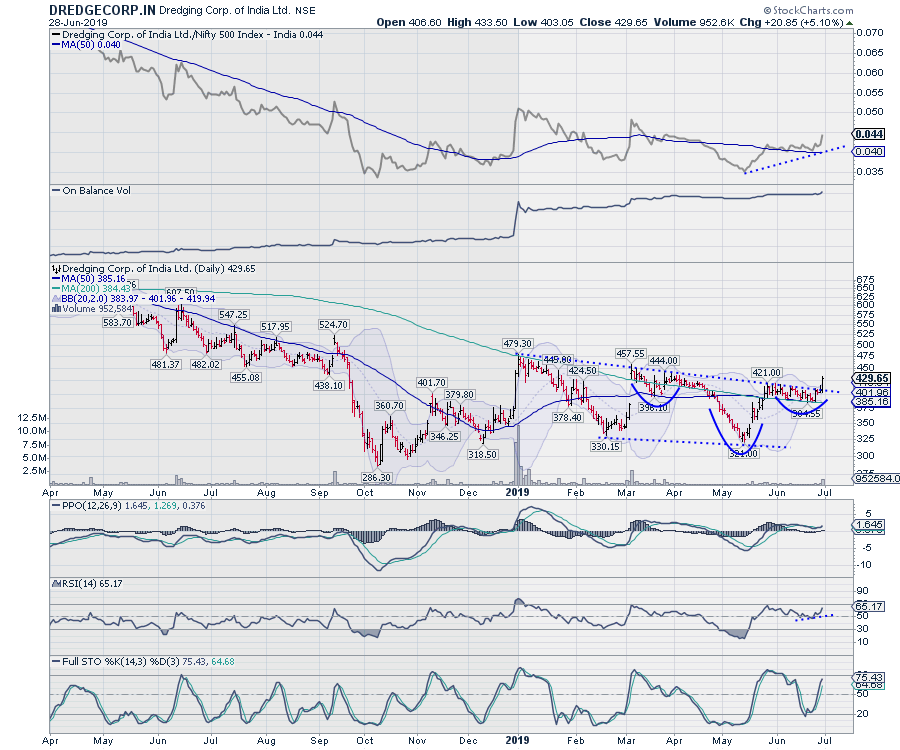Click the 424.50 price annotation

point(582,371)
